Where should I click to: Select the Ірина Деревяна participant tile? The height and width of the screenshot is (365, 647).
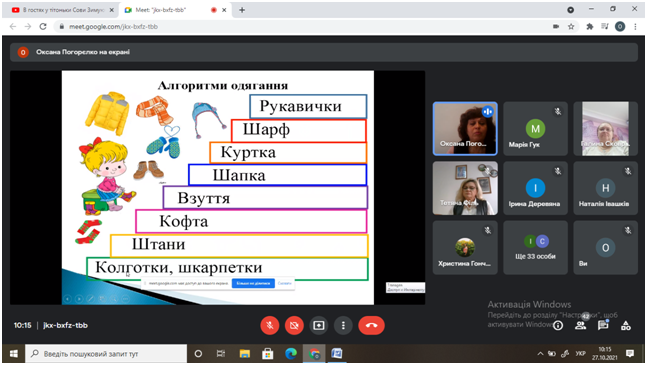click(535, 188)
